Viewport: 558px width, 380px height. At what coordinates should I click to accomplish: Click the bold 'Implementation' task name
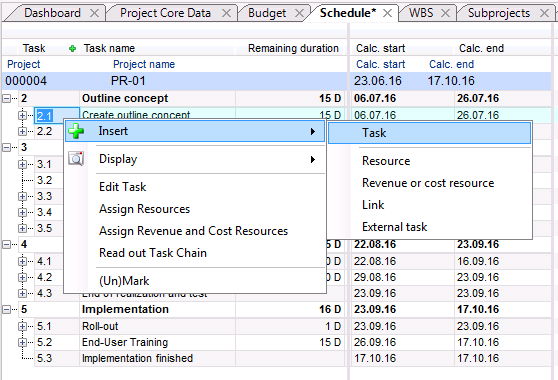click(x=125, y=310)
